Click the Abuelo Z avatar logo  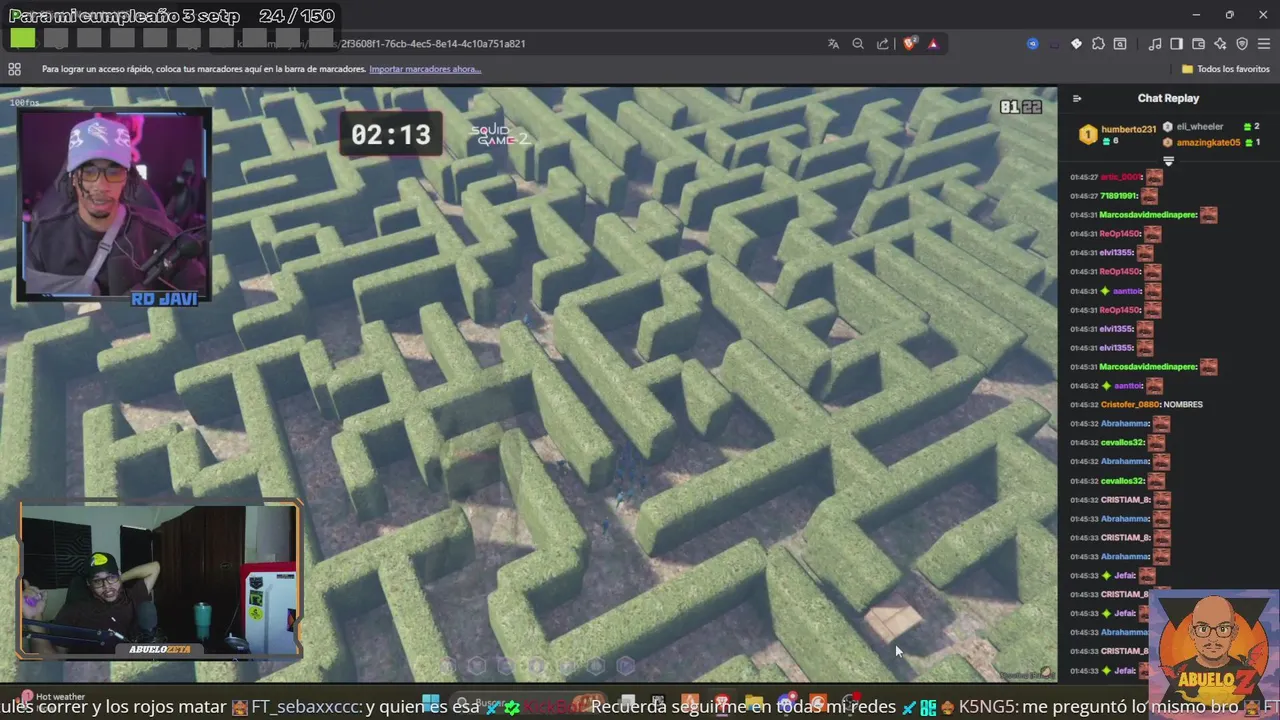click(x=1213, y=652)
